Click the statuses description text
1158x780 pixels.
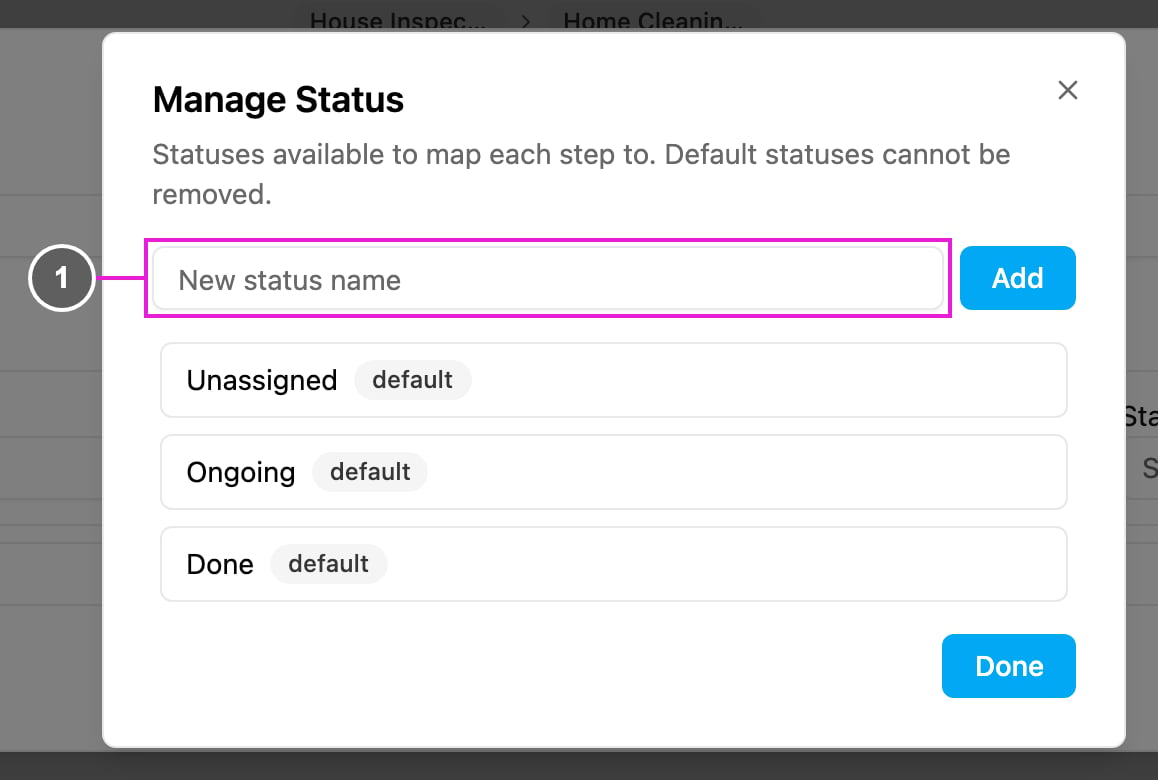pyautogui.click(x=581, y=174)
